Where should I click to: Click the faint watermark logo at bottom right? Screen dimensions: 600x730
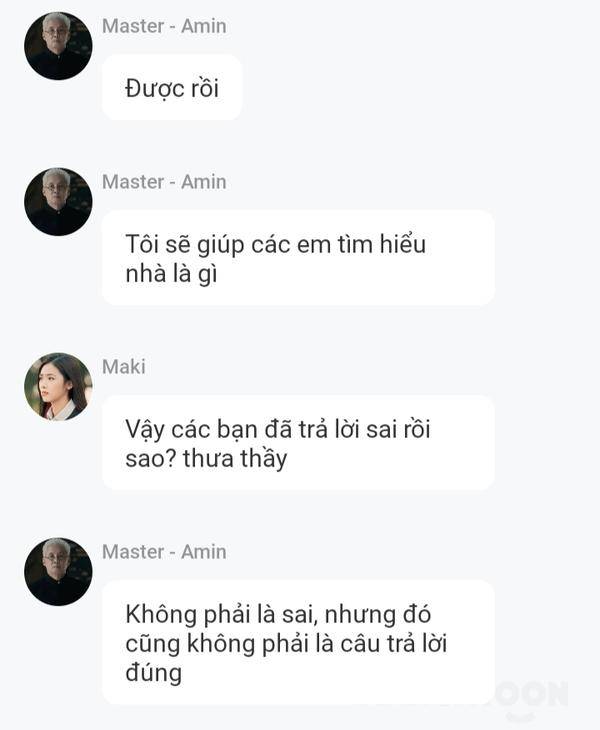click(x=531, y=698)
